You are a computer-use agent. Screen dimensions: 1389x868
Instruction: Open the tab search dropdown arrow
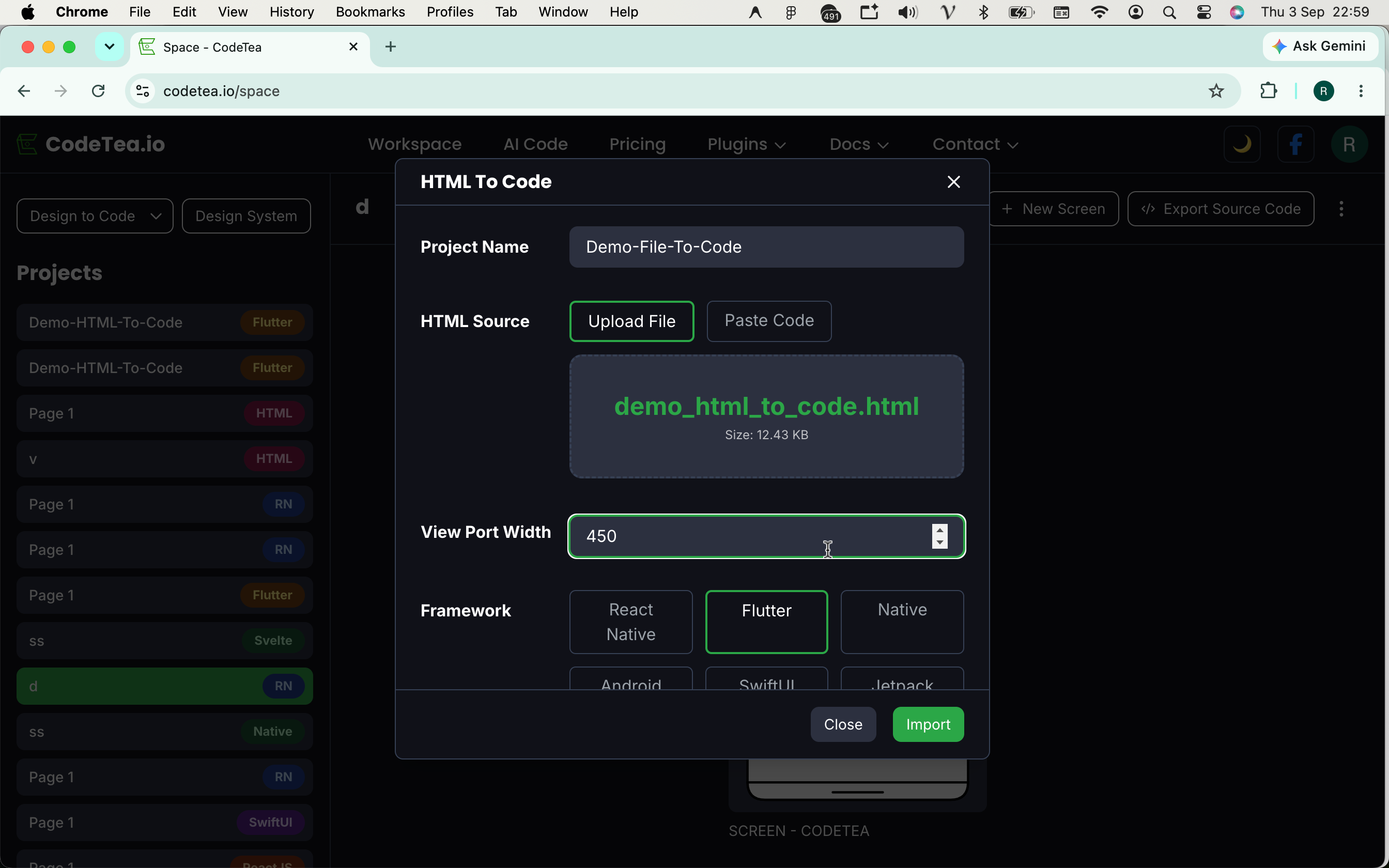(x=109, y=47)
